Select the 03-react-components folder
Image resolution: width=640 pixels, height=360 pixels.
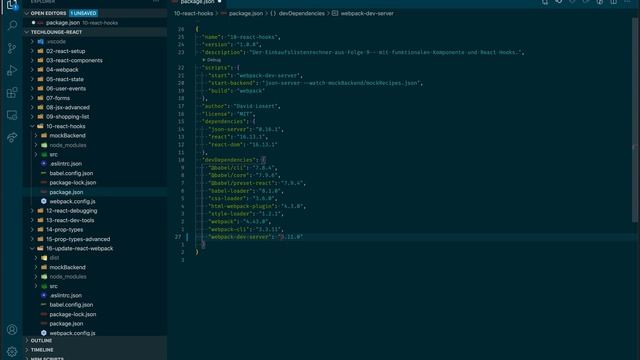(74, 60)
